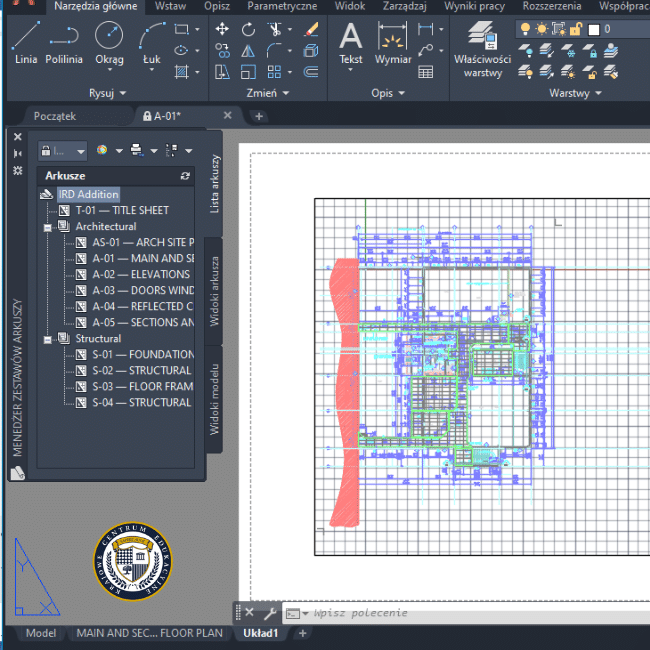Click the Erase tool icon
This screenshot has width=650, height=650.
click(311, 29)
